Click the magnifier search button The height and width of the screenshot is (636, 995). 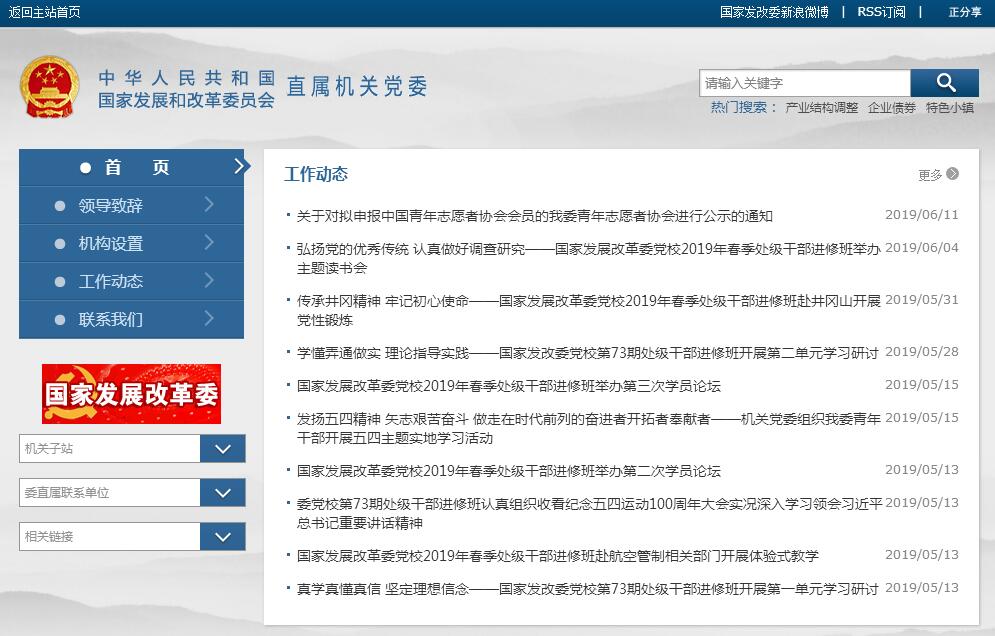tap(945, 83)
